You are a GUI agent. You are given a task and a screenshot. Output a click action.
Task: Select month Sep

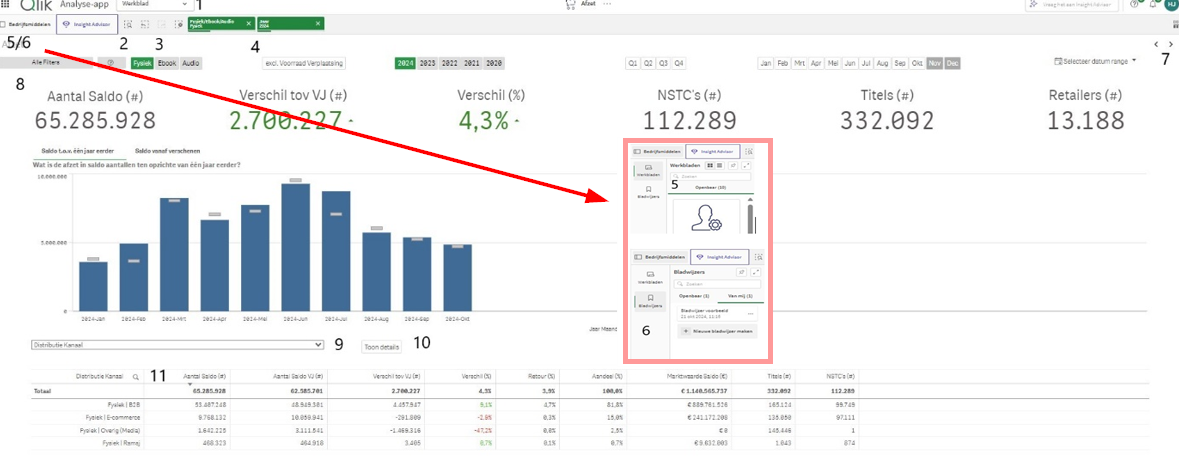901,63
